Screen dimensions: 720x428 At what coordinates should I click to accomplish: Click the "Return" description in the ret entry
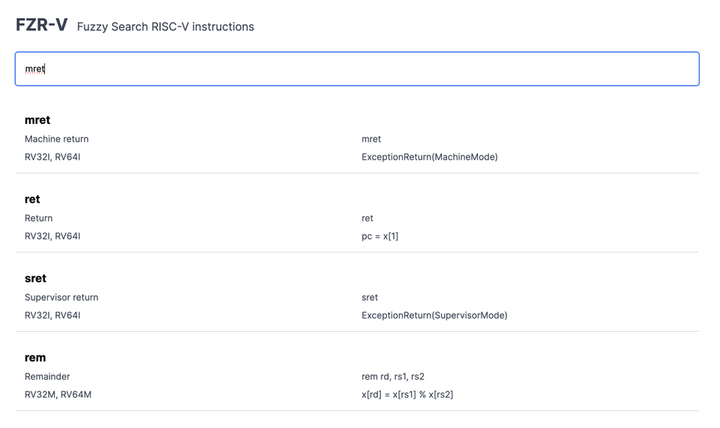pos(39,218)
